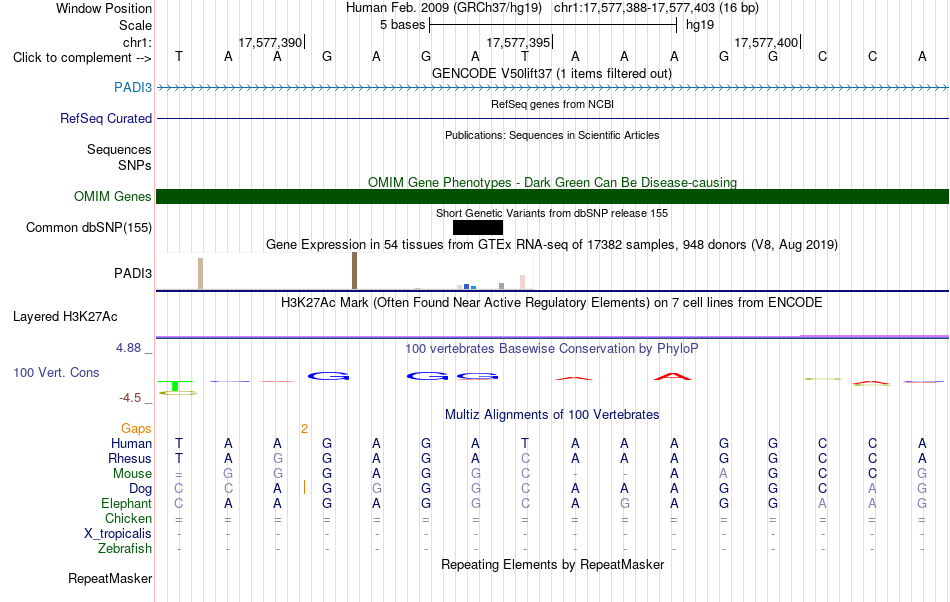Click 'Short Genetic Variants from dbSNP' title
This screenshot has height=602, width=950.
tap(551, 213)
